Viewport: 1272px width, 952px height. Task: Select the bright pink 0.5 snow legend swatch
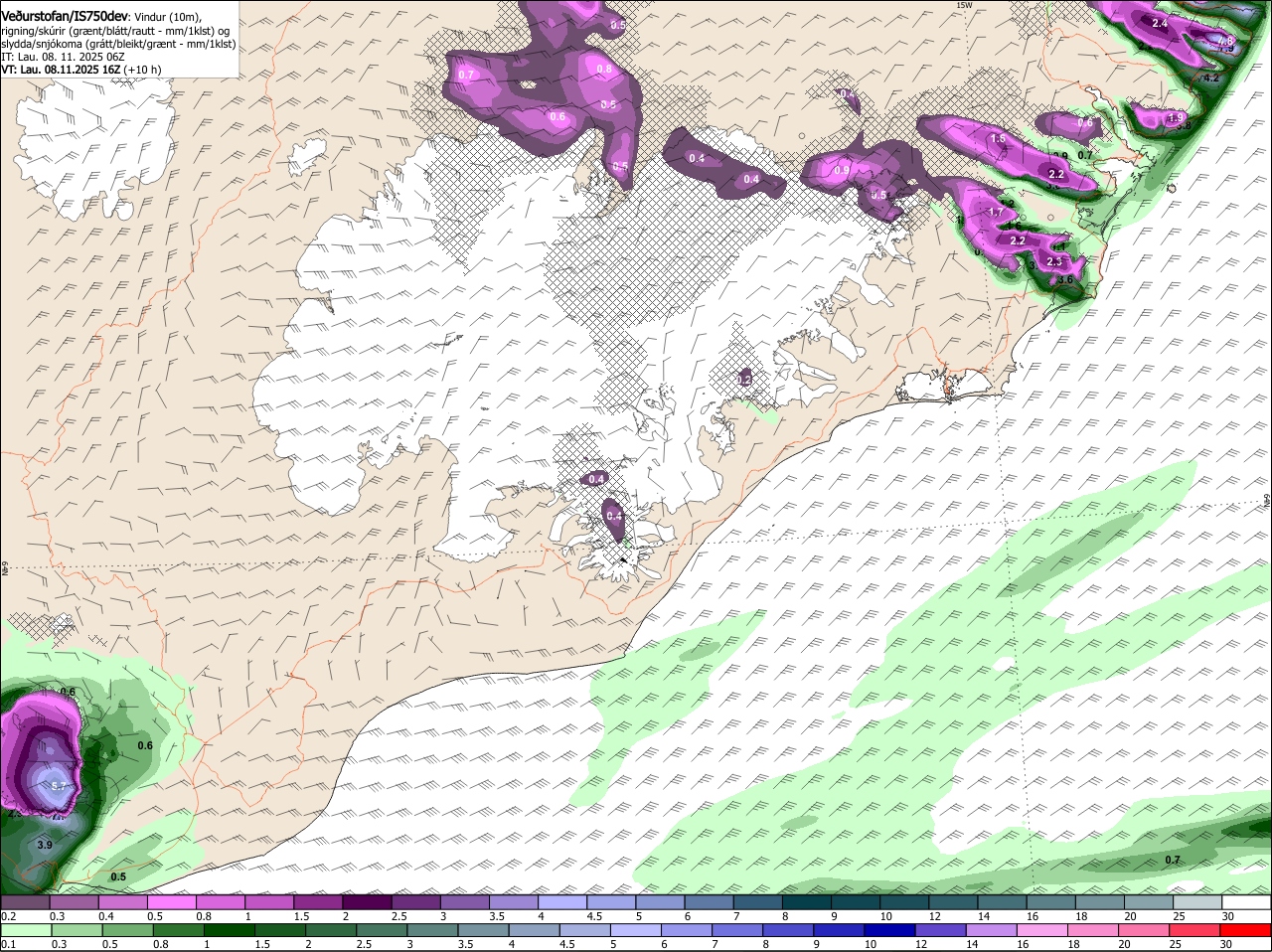(x=172, y=903)
